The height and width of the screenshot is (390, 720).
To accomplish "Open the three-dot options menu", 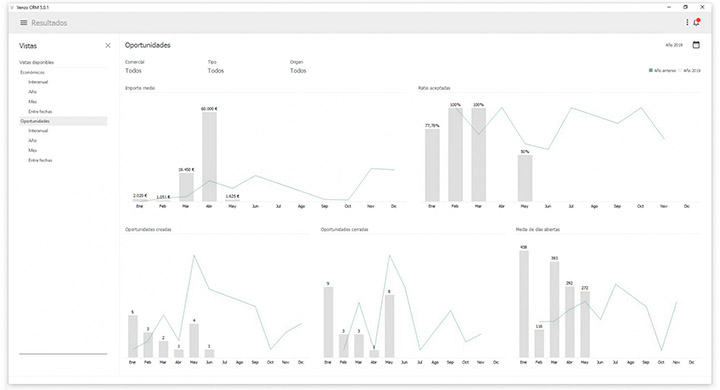I will tap(687, 23).
